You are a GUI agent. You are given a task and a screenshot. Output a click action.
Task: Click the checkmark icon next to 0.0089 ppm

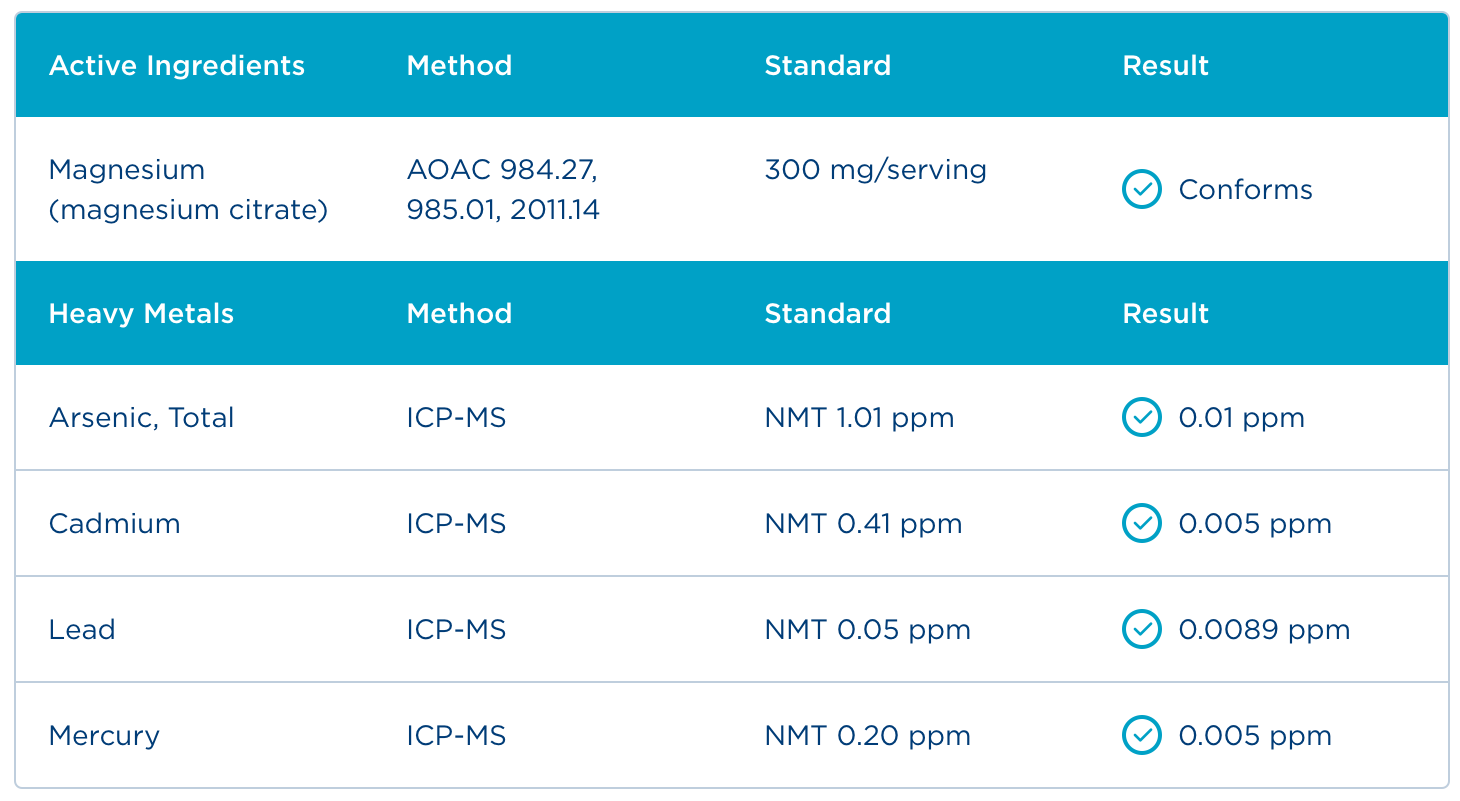pyautogui.click(x=1141, y=629)
